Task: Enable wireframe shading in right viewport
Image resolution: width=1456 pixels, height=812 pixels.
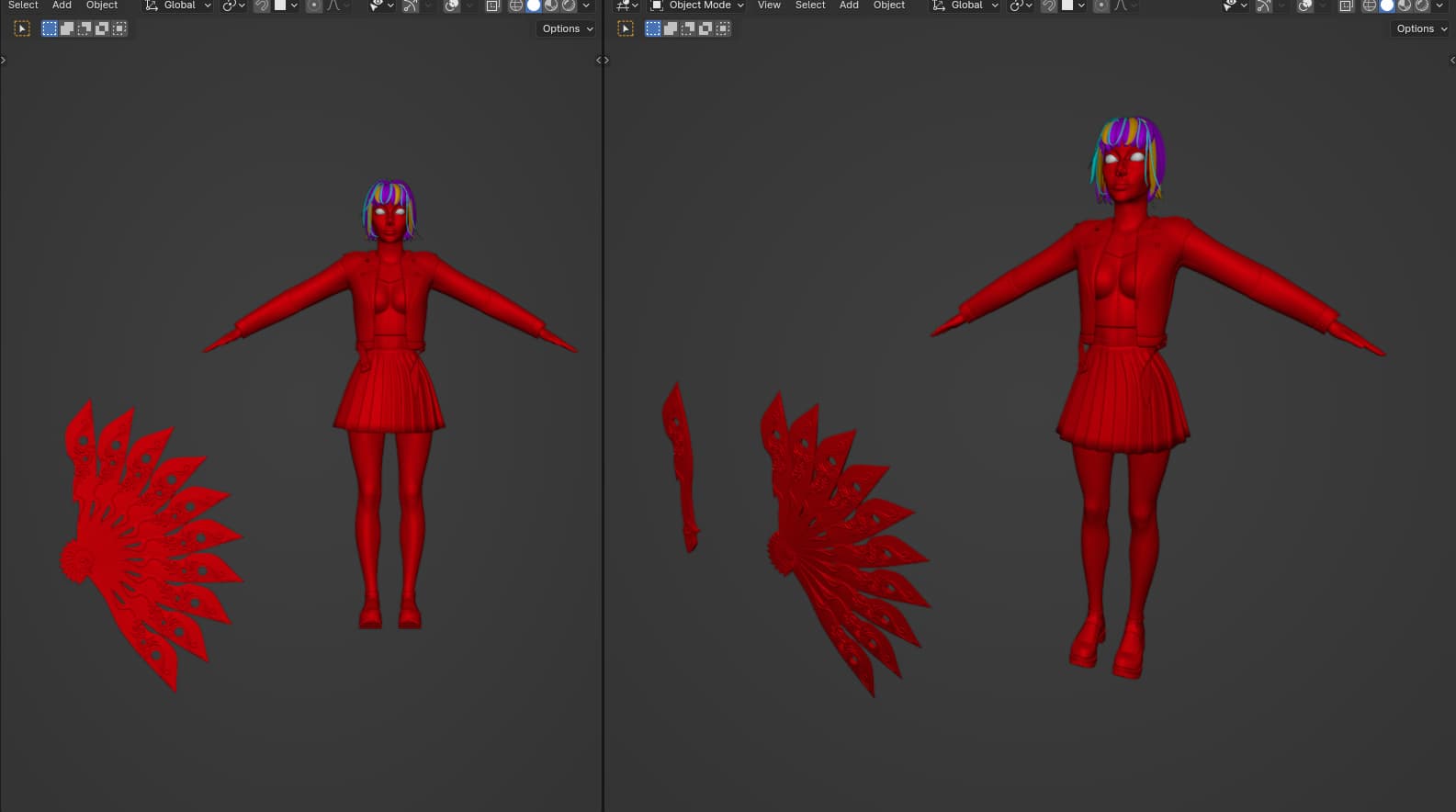Action: click(x=1369, y=6)
